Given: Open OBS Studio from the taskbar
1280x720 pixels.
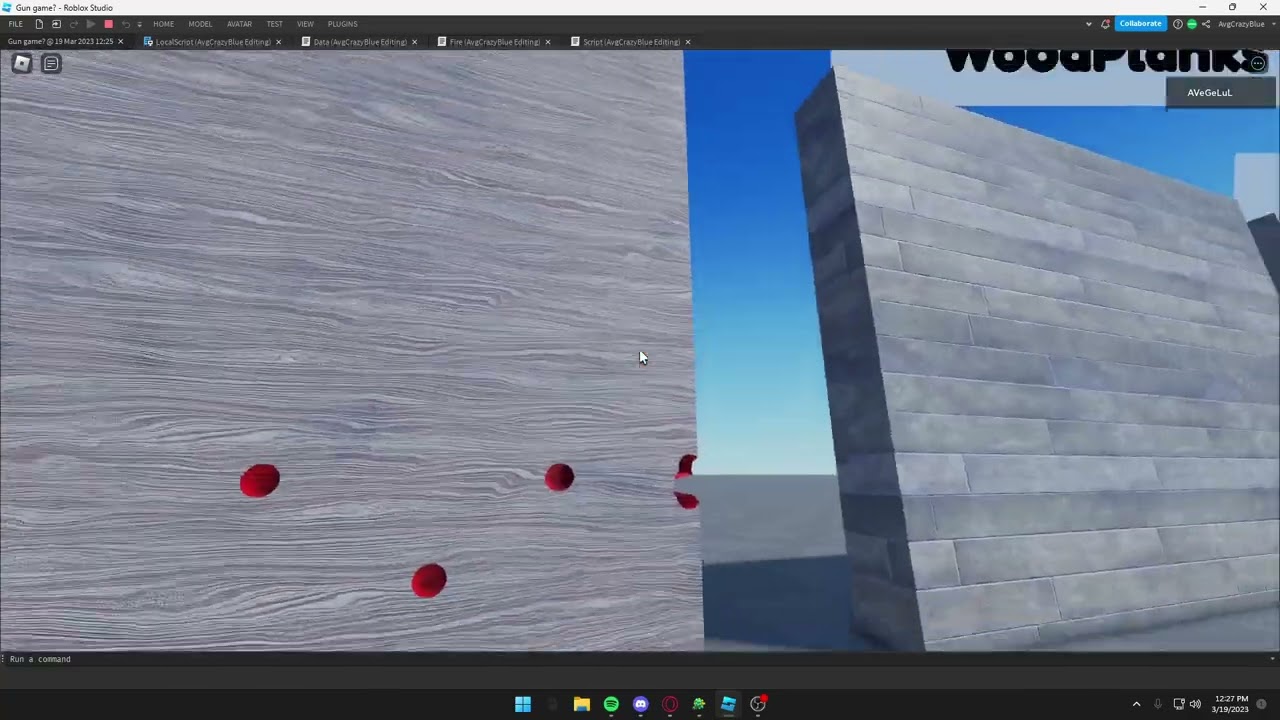Looking at the screenshot, I should click(x=758, y=704).
